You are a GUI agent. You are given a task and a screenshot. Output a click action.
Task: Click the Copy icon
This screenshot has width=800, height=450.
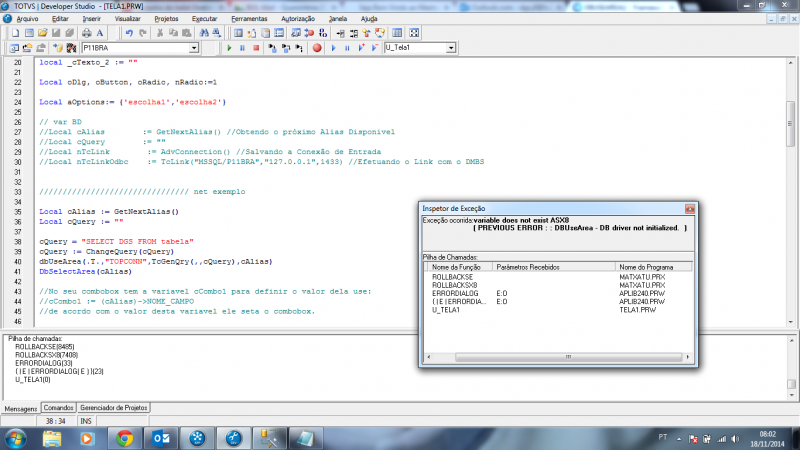point(173,33)
